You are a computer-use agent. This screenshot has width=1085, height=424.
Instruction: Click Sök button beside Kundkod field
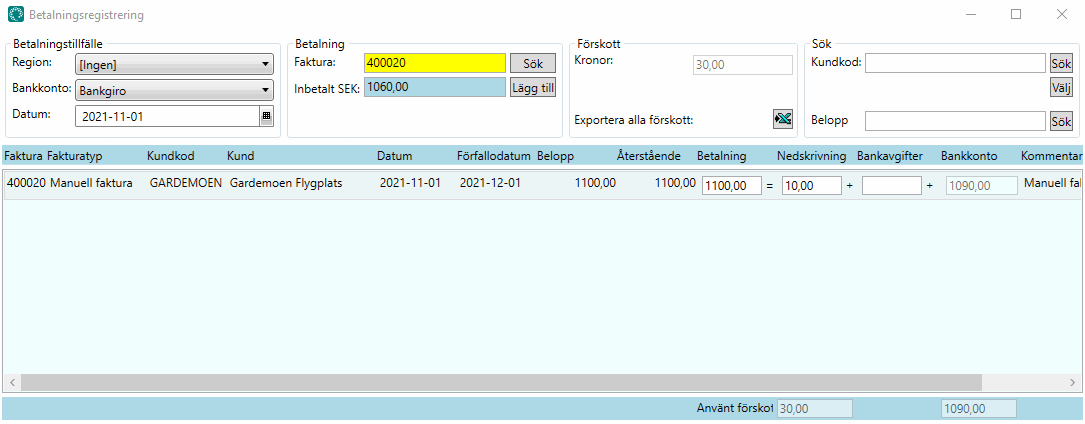pos(1061,63)
